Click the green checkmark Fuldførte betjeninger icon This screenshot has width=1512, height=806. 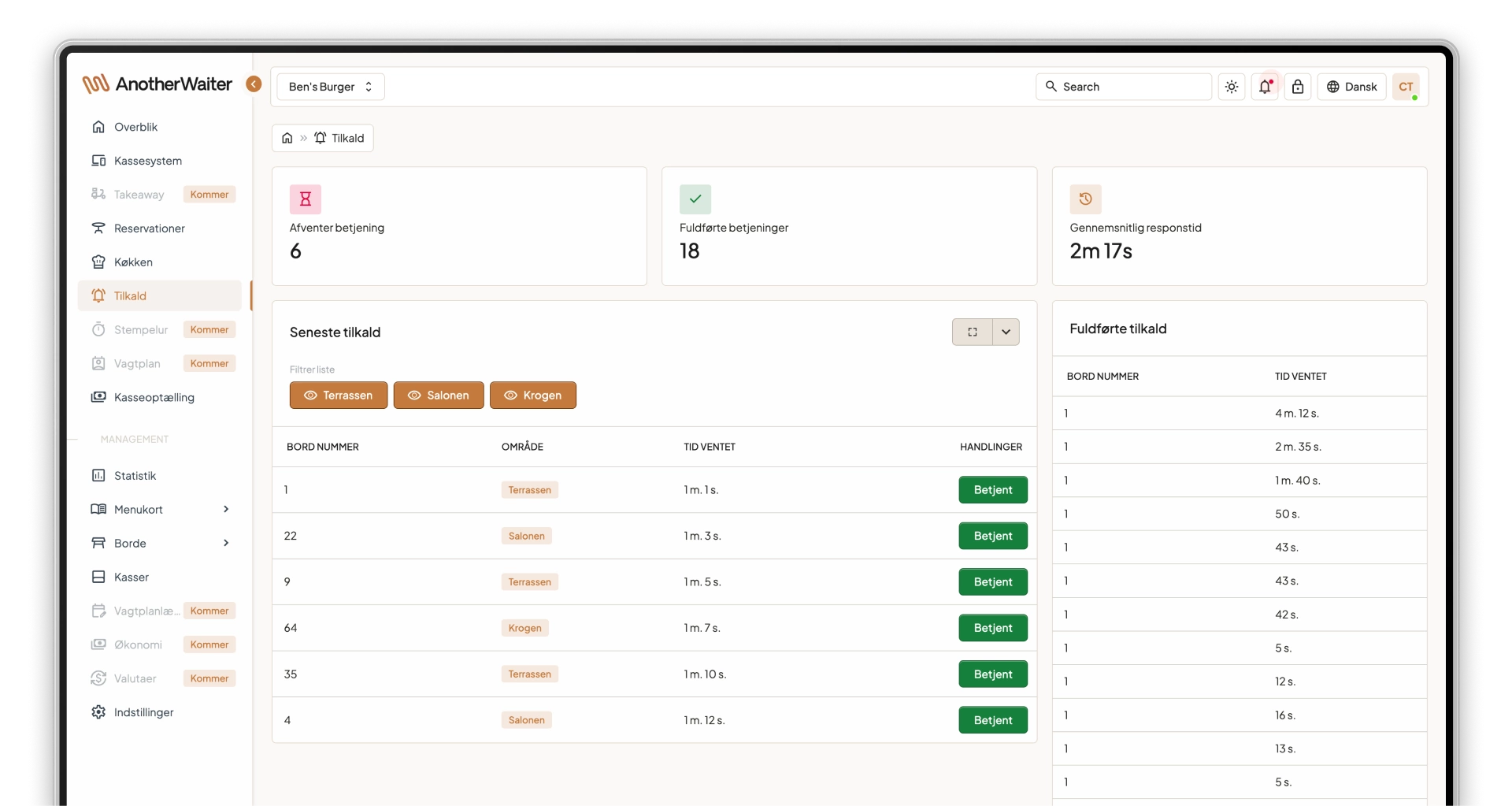[x=695, y=199]
